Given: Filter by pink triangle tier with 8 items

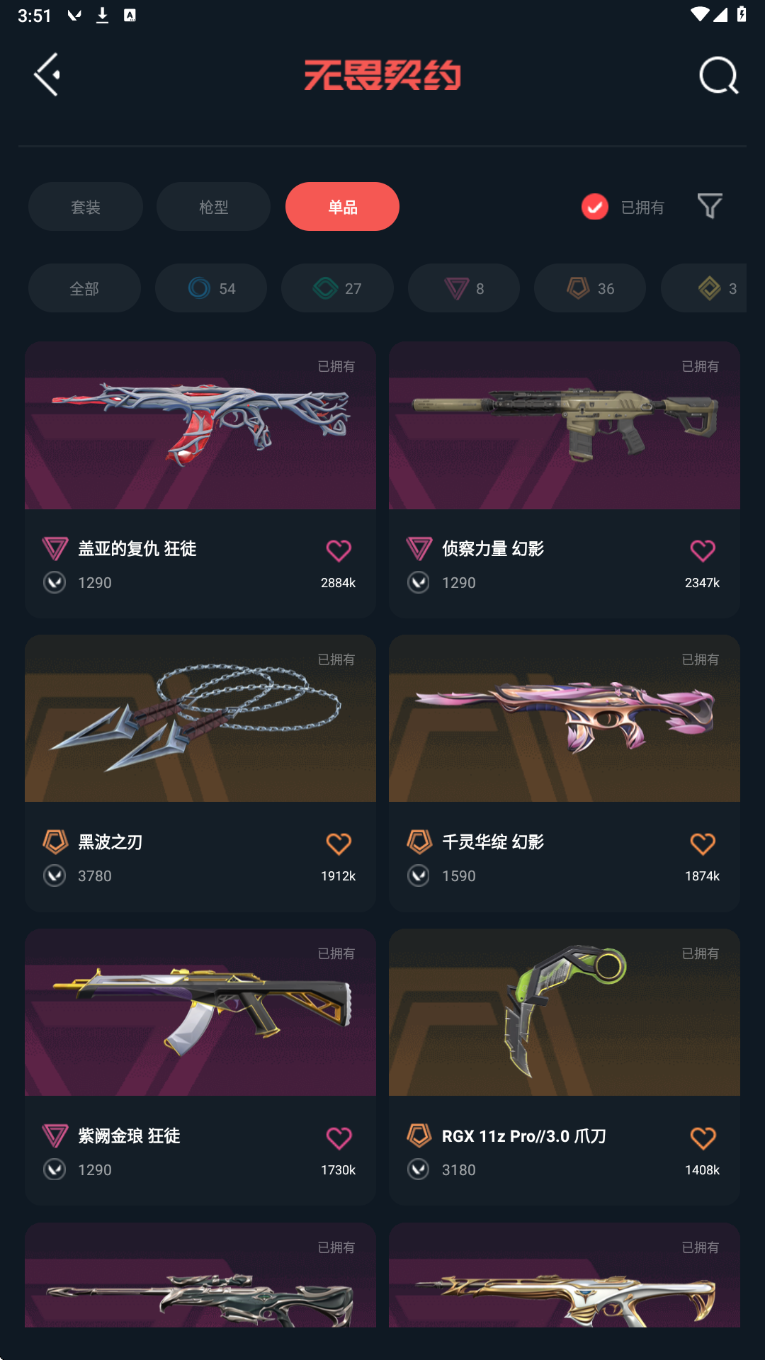Looking at the screenshot, I should coord(464,288).
